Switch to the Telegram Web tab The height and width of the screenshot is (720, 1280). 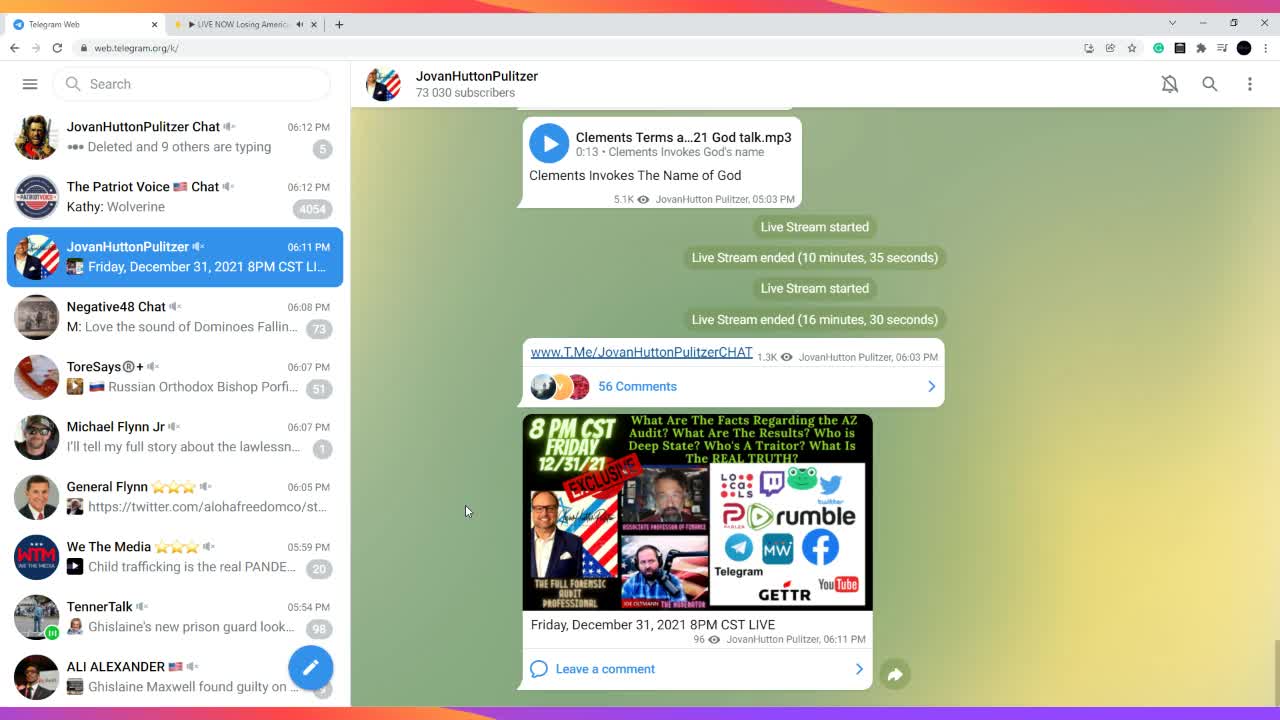pos(85,24)
